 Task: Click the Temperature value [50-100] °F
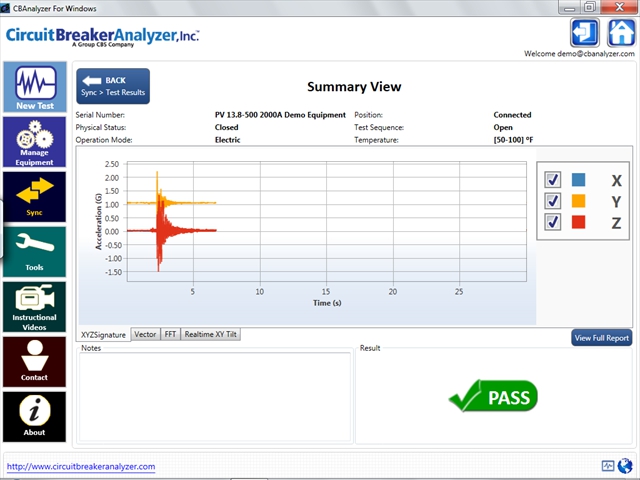(513, 140)
